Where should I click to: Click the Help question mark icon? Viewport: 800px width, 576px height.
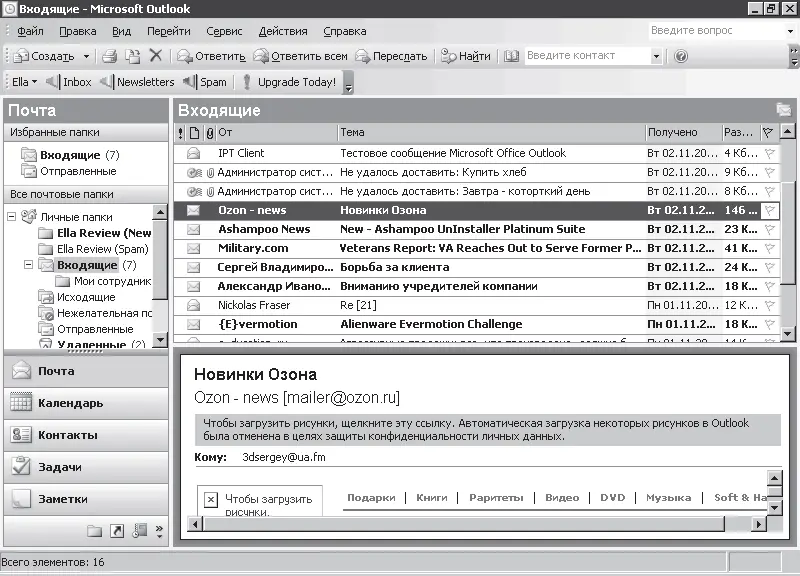(681, 56)
